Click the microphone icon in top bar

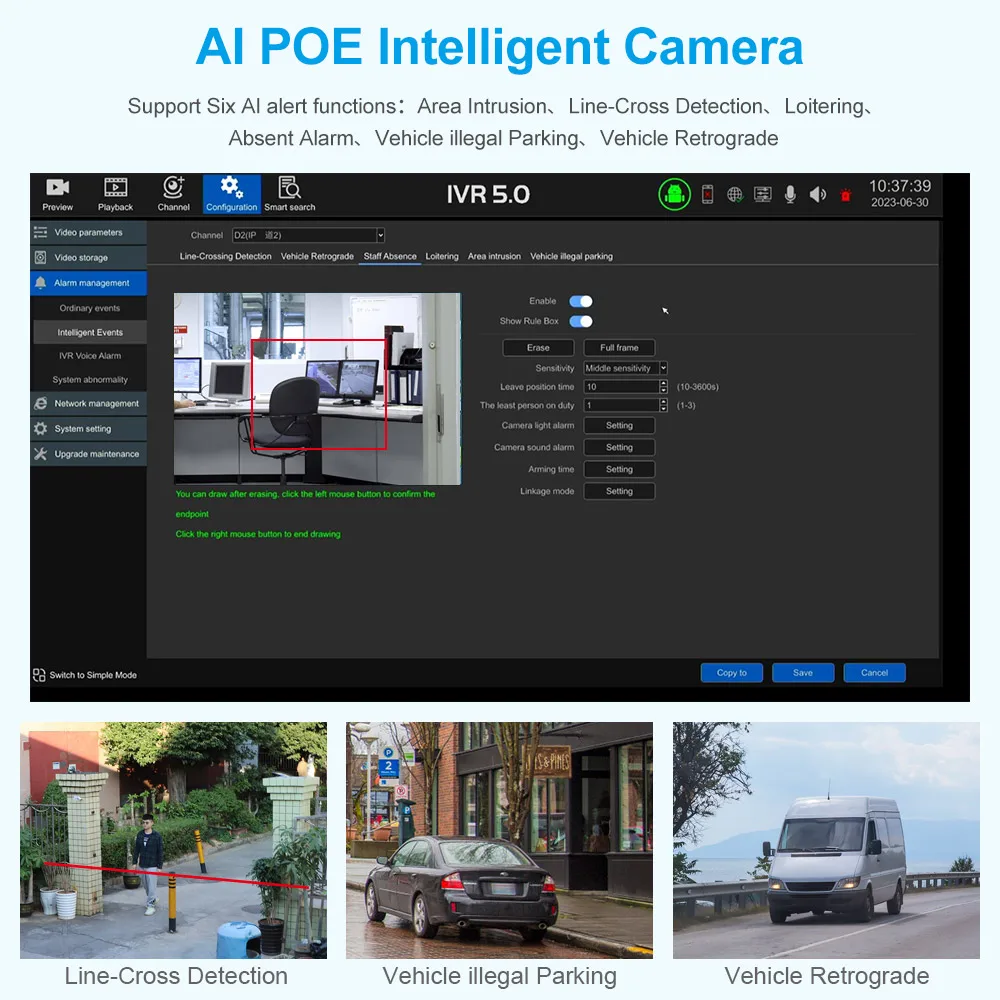coord(790,195)
